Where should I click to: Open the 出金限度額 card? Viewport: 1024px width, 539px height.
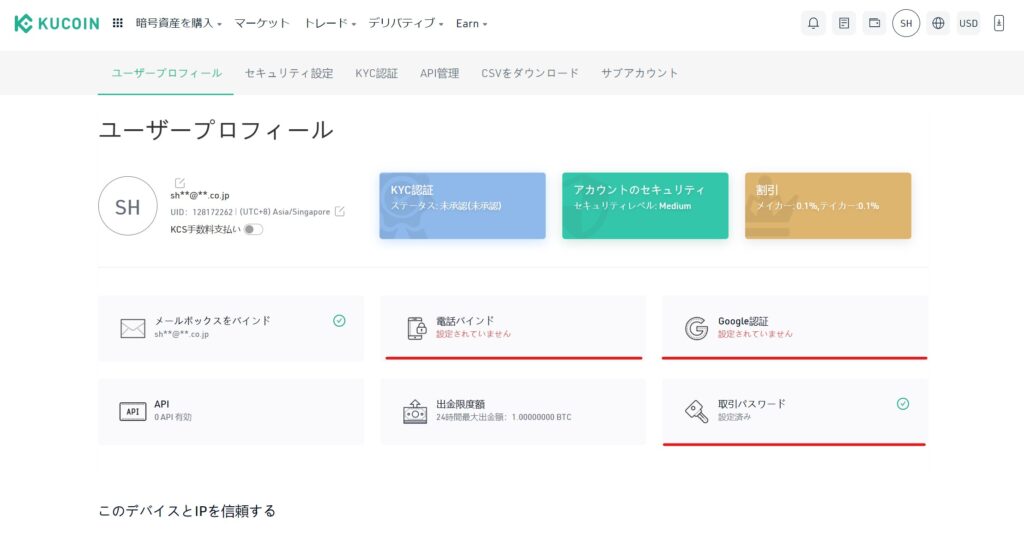click(513, 412)
